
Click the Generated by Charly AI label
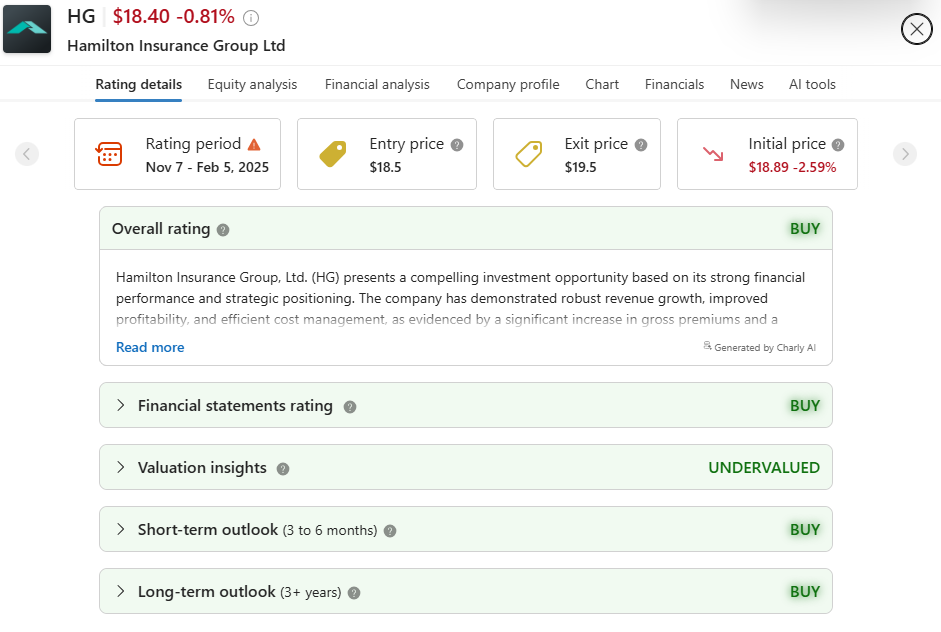point(759,348)
